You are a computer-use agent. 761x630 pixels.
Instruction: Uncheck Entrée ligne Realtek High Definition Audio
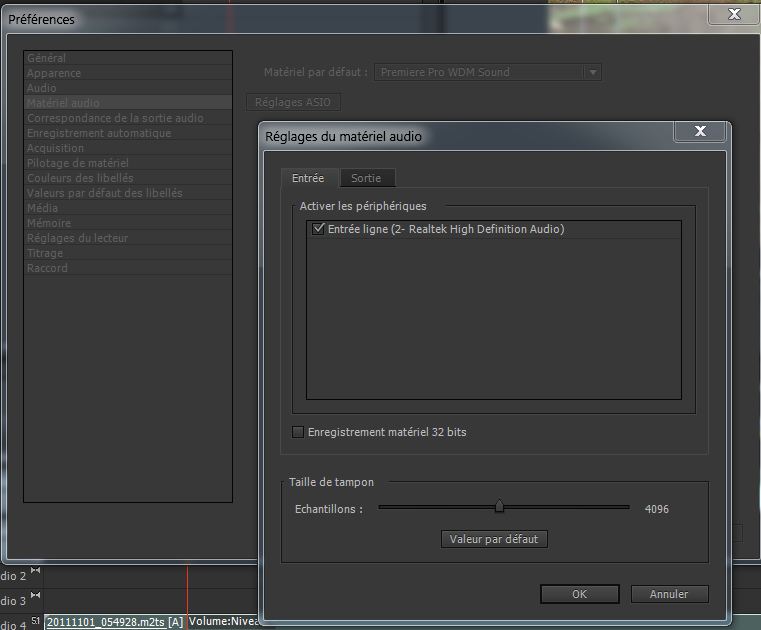click(318, 229)
